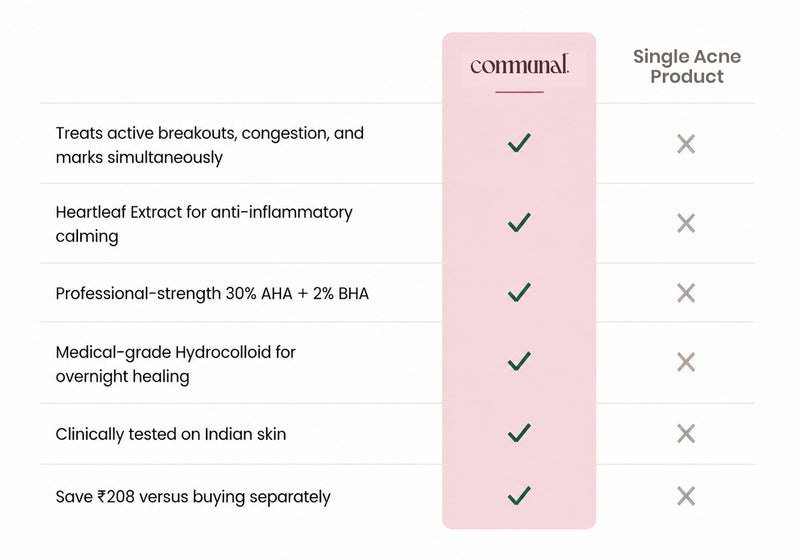Click the green checkmark for Heartleaf Extract row

[519, 222]
